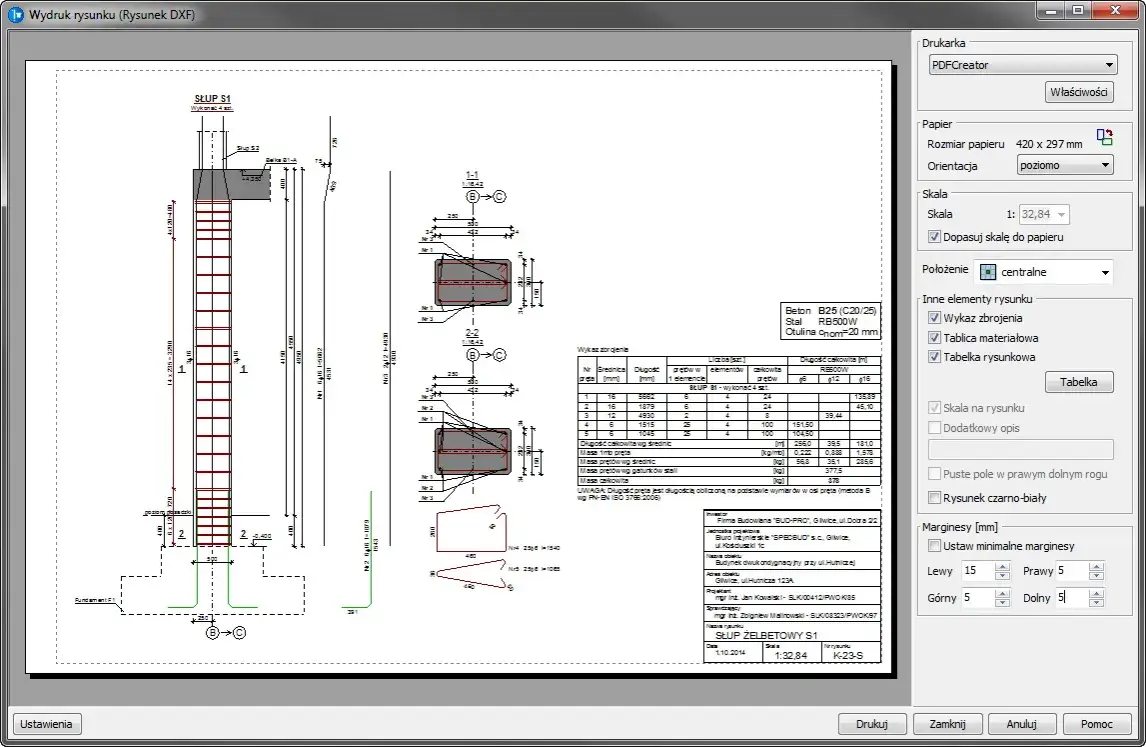Click the Pomoc help button
The image size is (1146, 747).
point(1097,724)
